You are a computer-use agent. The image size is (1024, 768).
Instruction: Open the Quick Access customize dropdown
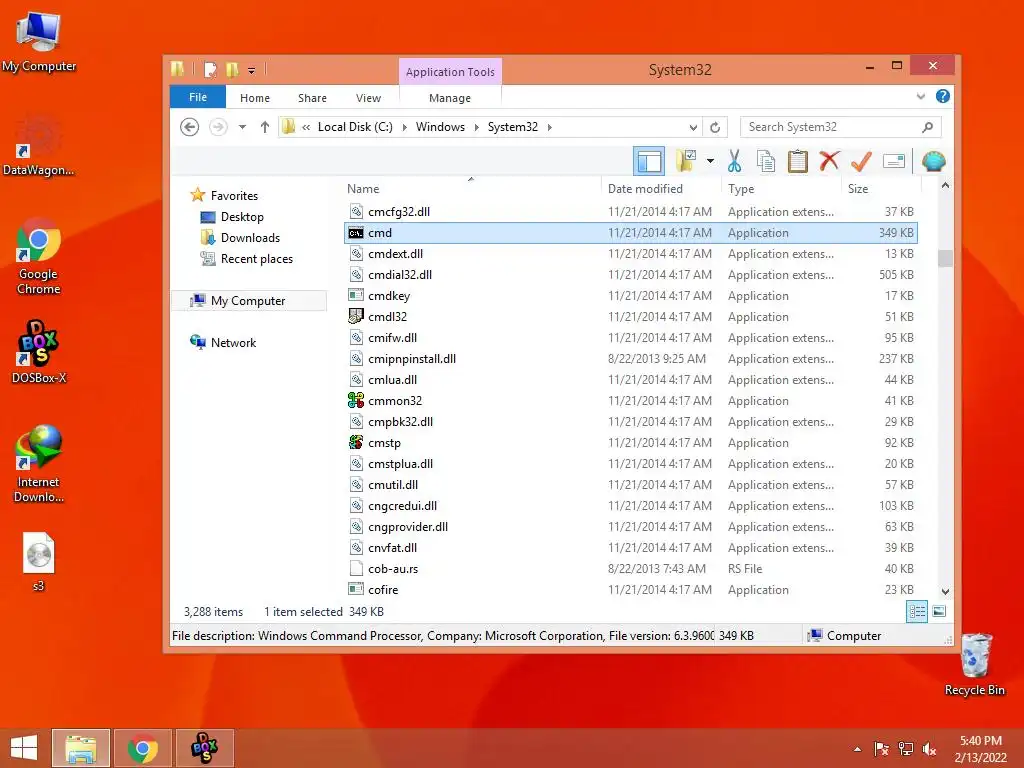251,70
